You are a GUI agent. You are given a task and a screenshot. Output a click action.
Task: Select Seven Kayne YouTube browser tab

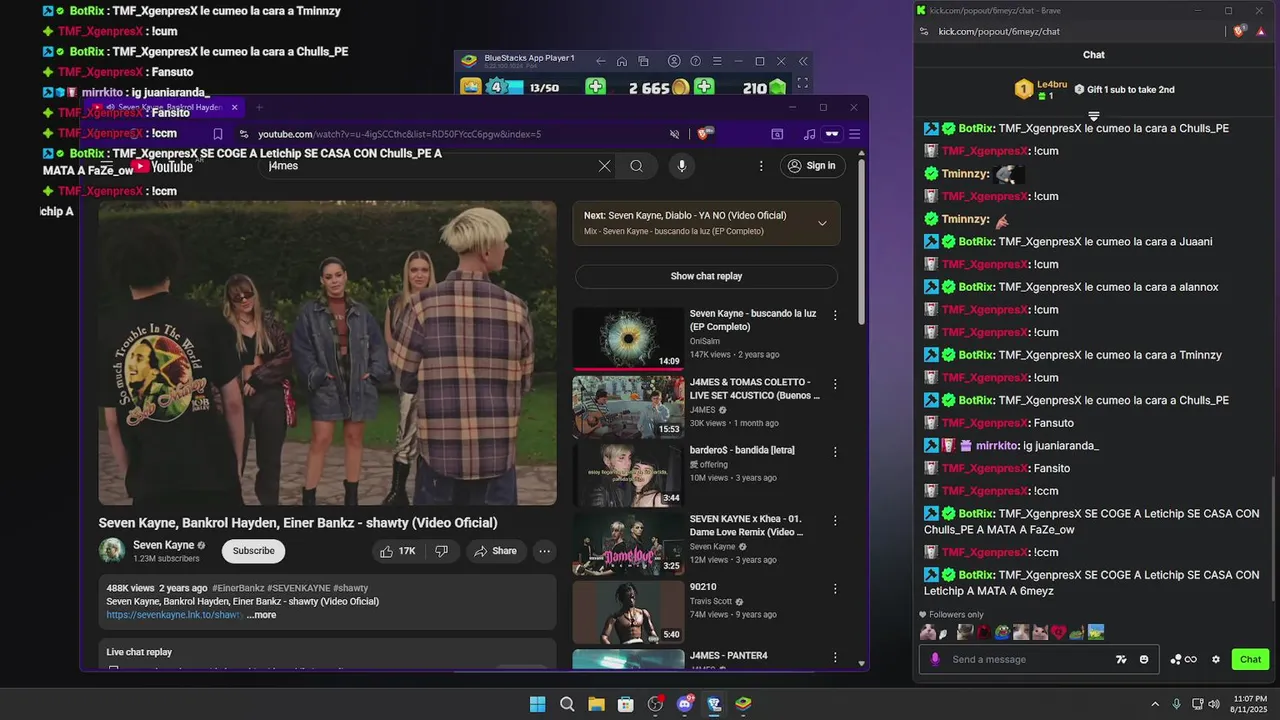coord(165,107)
